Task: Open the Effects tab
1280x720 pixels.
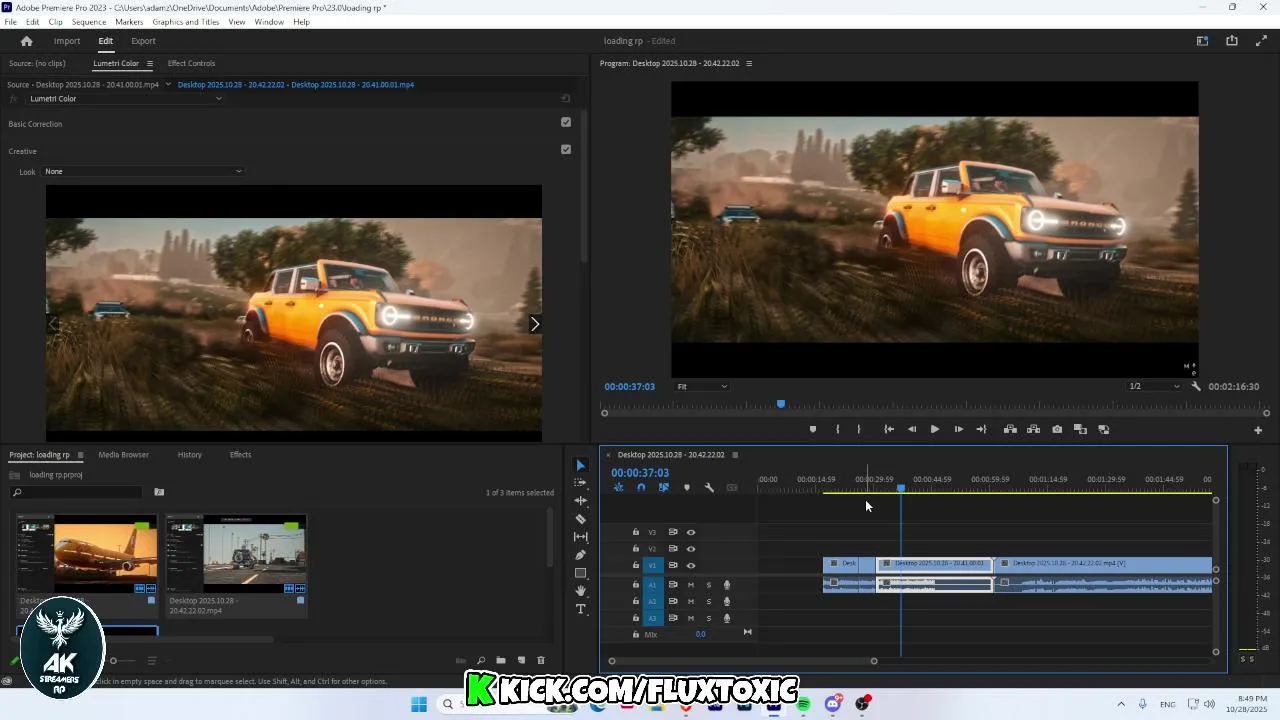Action: pyautogui.click(x=240, y=455)
